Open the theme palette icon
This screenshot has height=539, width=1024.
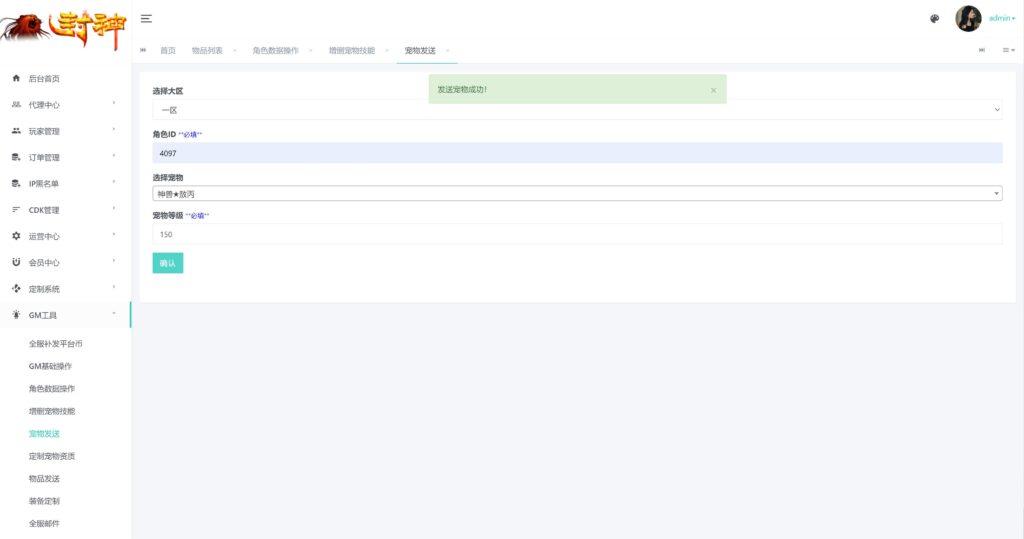pos(934,18)
